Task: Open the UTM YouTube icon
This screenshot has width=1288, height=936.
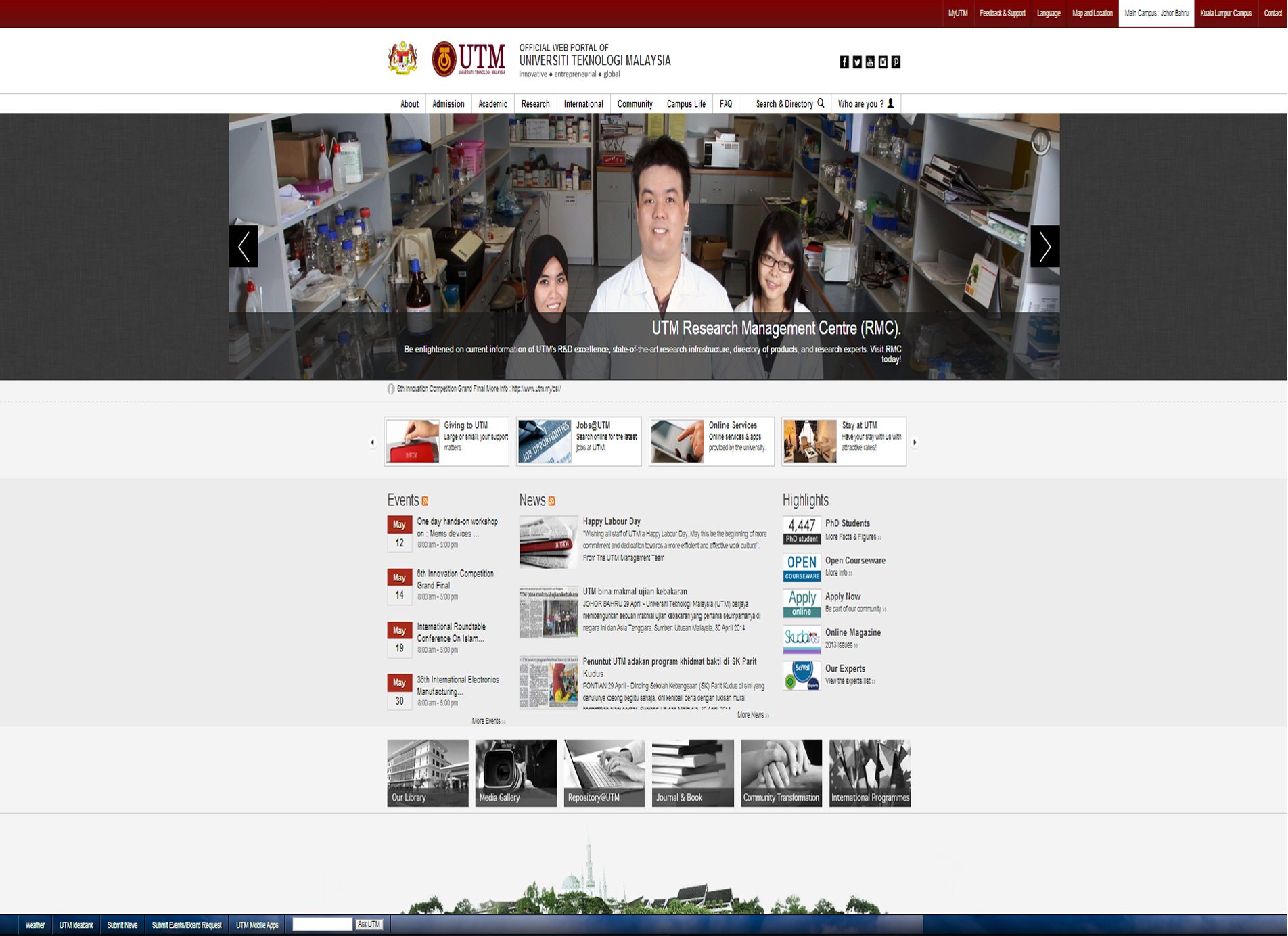Action: click(870, 62)
